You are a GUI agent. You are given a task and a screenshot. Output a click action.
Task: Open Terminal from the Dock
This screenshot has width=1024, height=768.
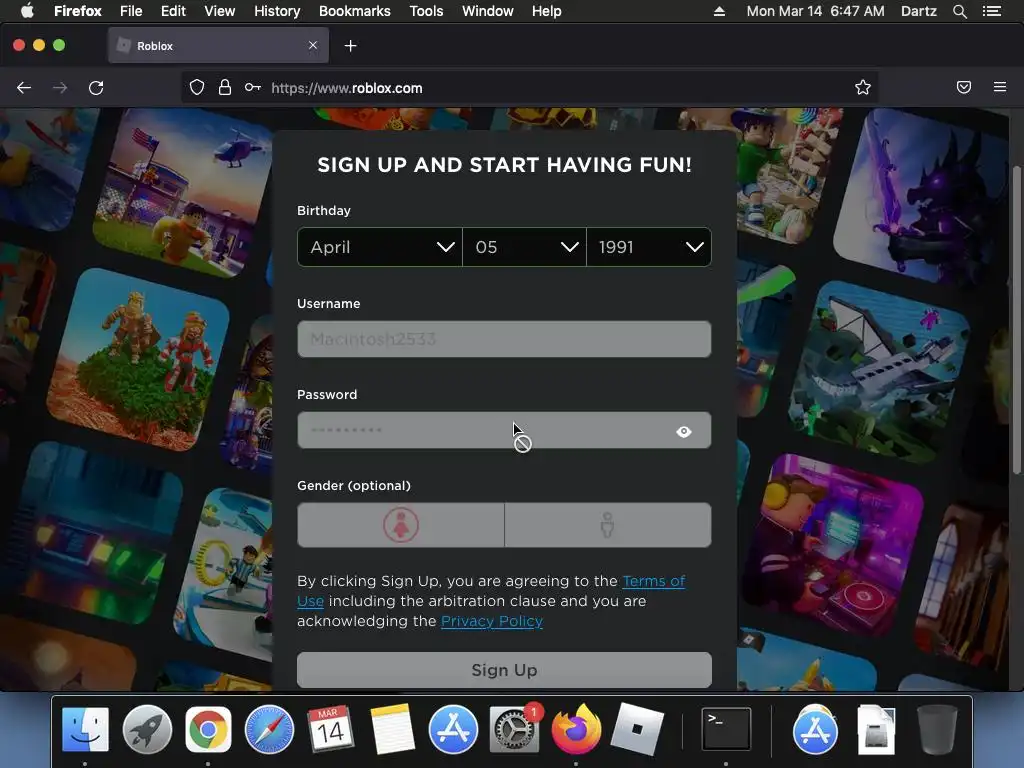[x=726, y=729]
